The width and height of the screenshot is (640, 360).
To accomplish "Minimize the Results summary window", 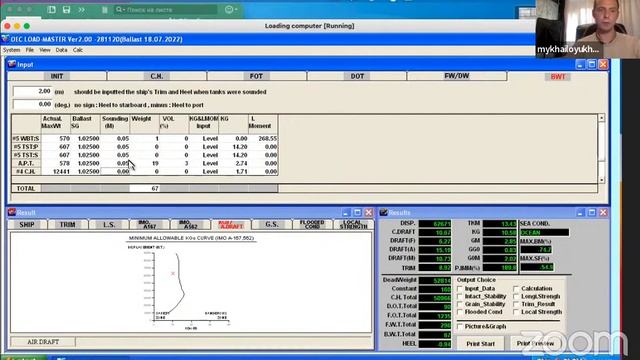I will pos(580,213).
